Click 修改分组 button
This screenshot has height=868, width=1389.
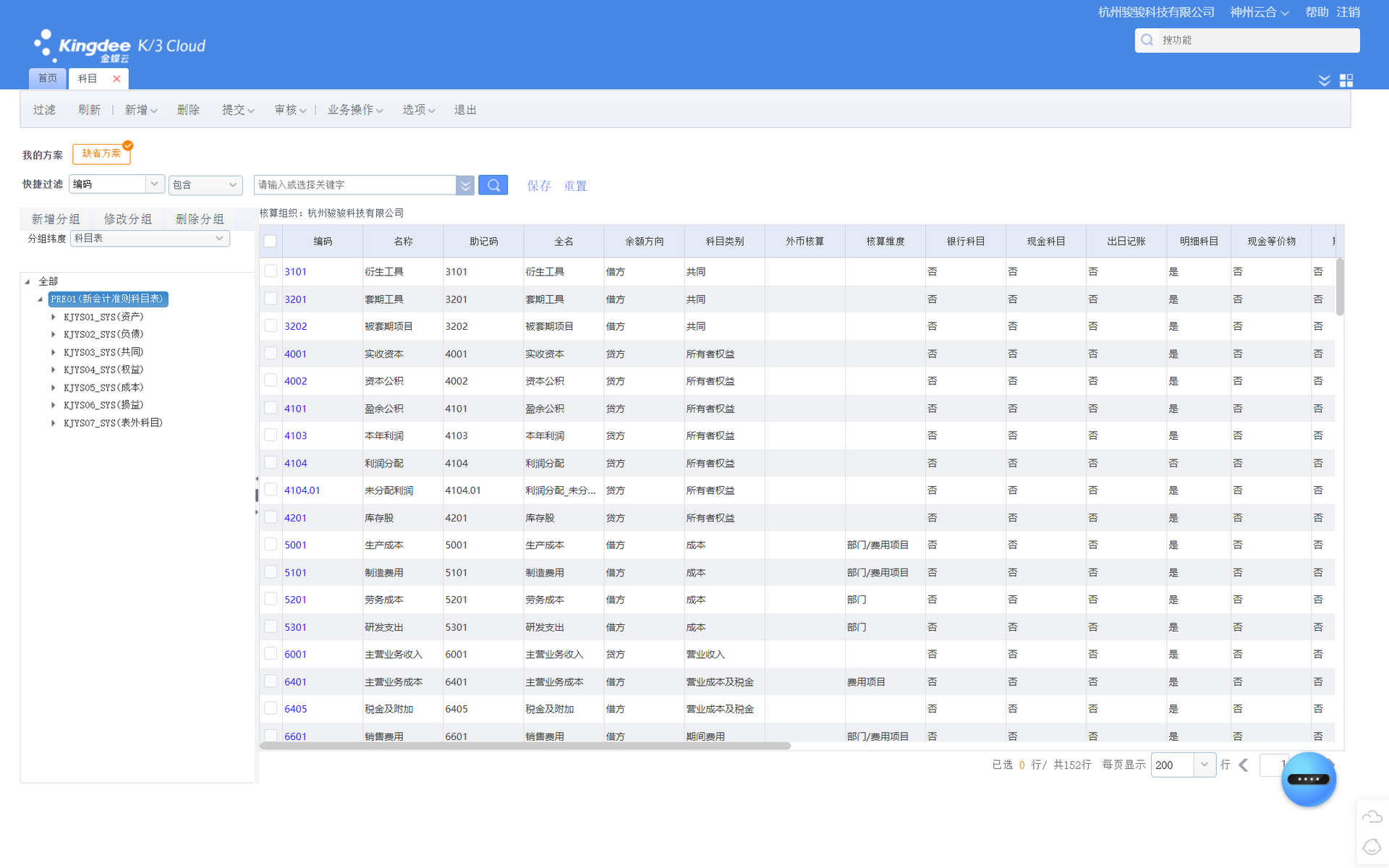point(127,219)
